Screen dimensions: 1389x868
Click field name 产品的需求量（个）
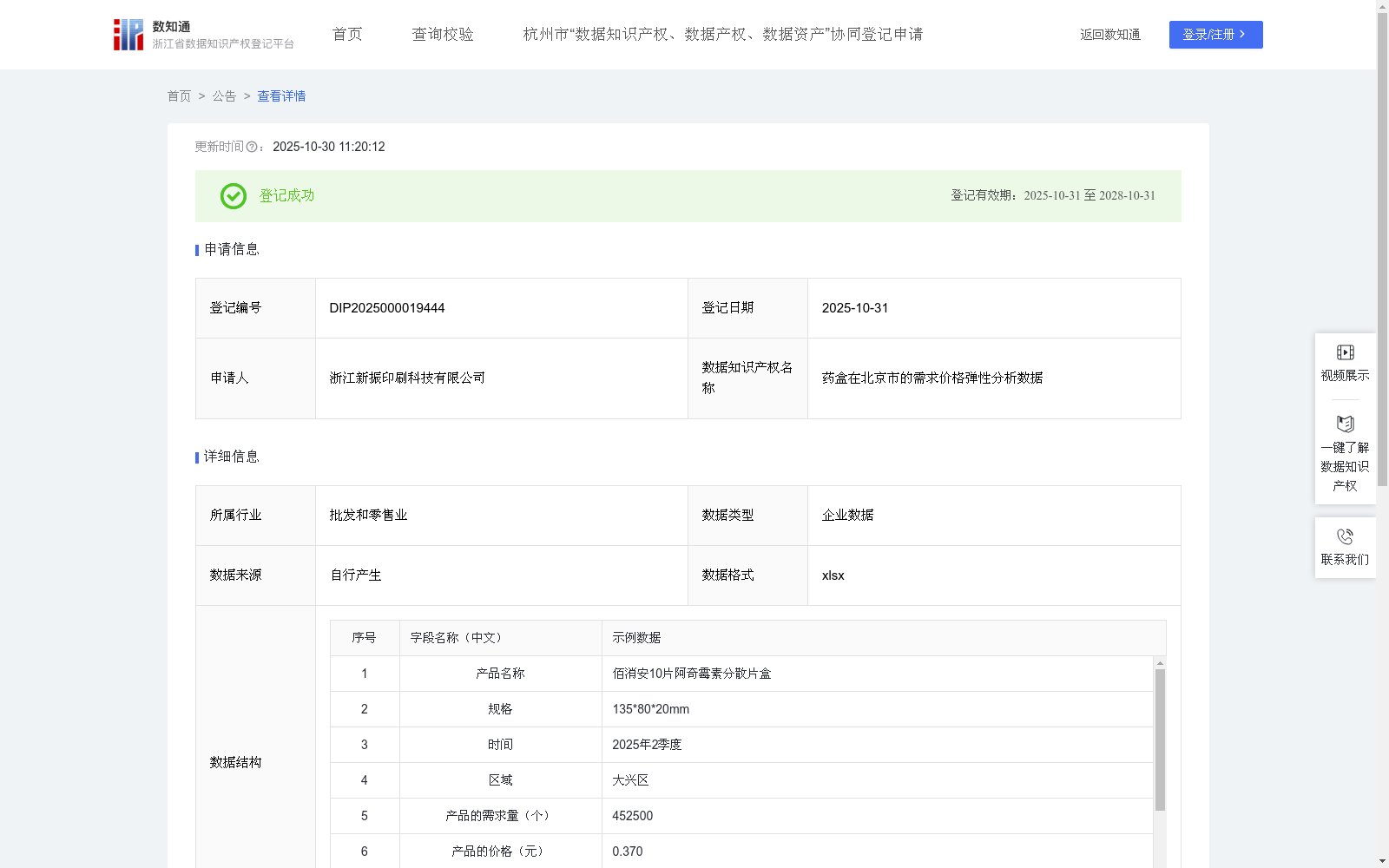(x=500, y=816)
